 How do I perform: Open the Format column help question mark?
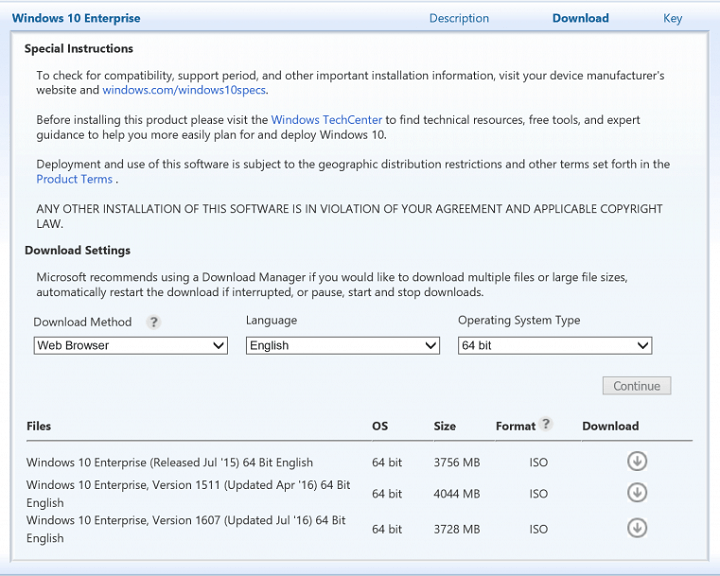click(x=546, y=424)
